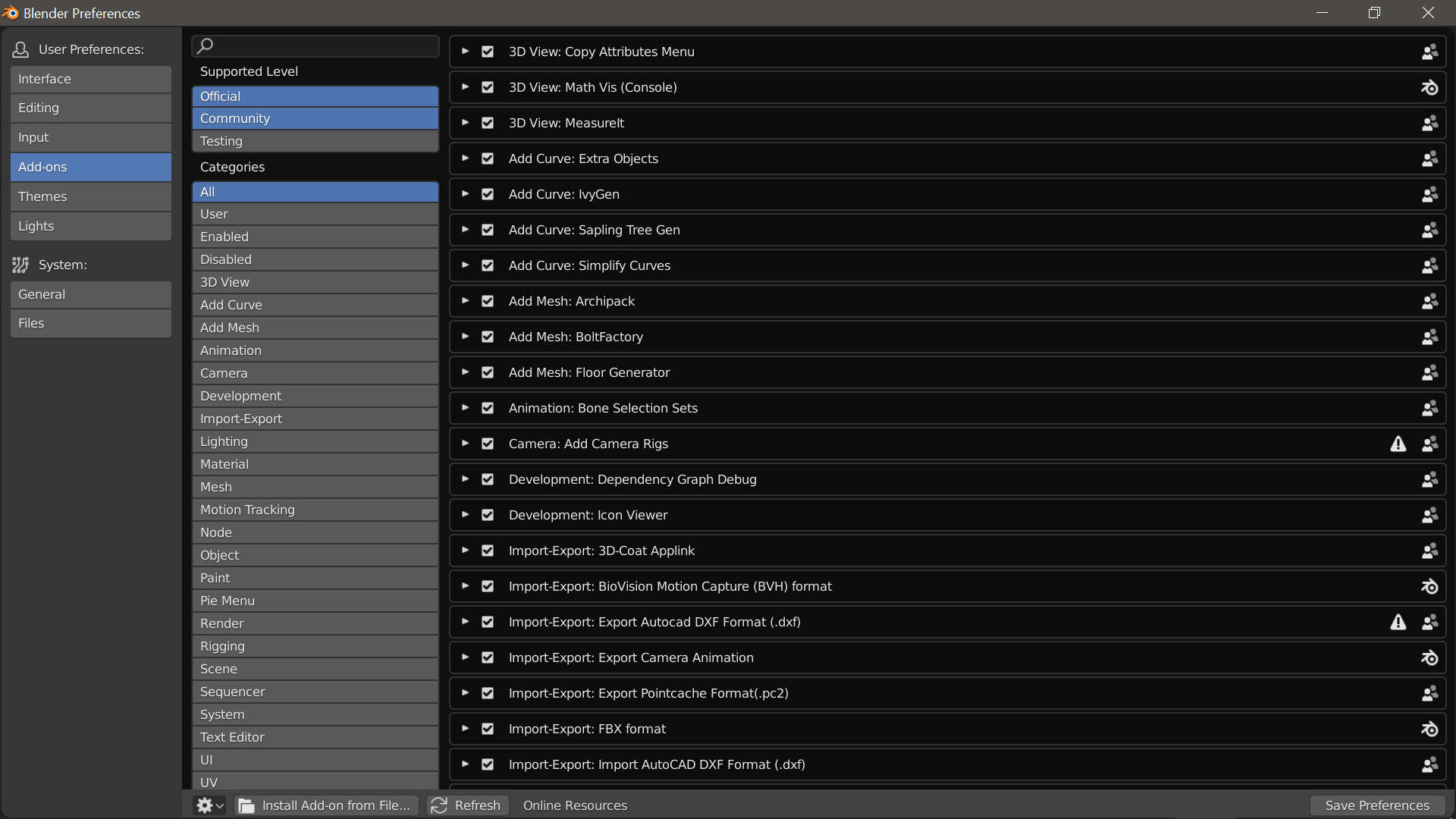Open the Input preferences tab

(91, 137)
